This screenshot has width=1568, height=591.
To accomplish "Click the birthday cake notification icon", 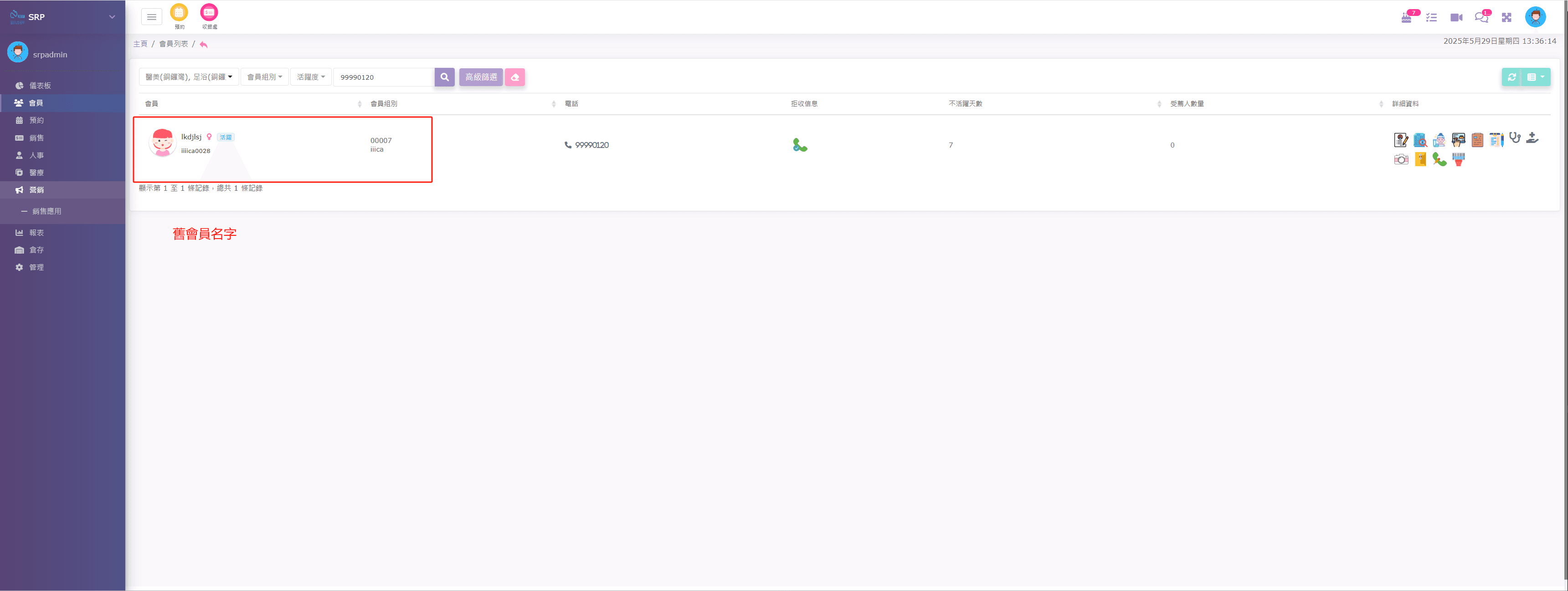I will pyautogui.click(x=1406, y=18).
